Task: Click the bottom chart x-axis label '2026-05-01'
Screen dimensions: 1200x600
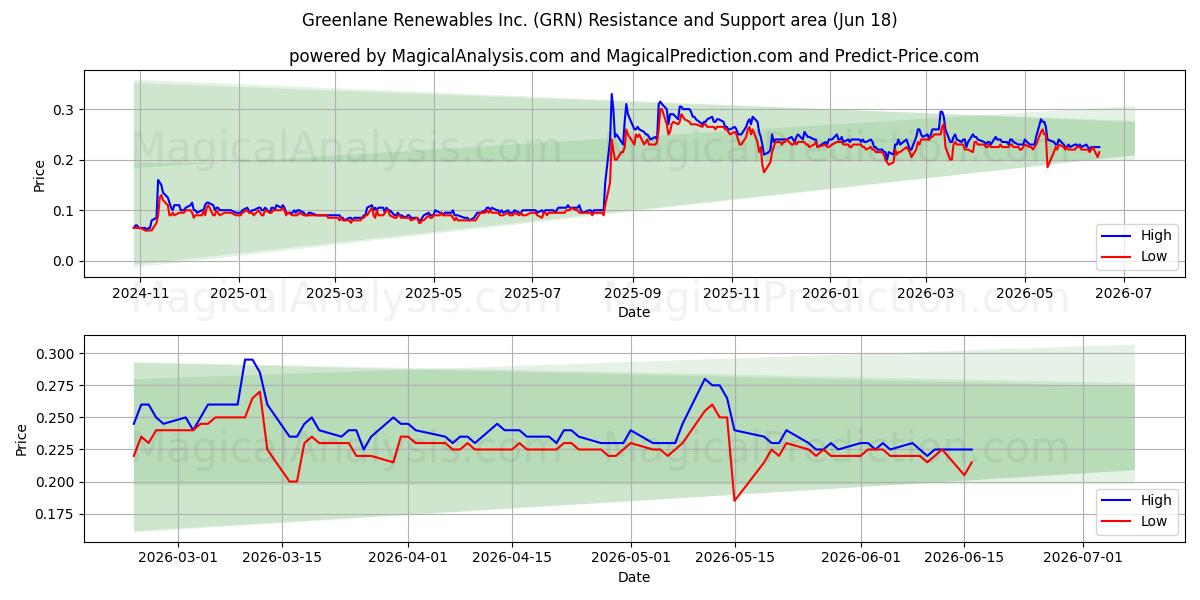Action: (631, 558)
